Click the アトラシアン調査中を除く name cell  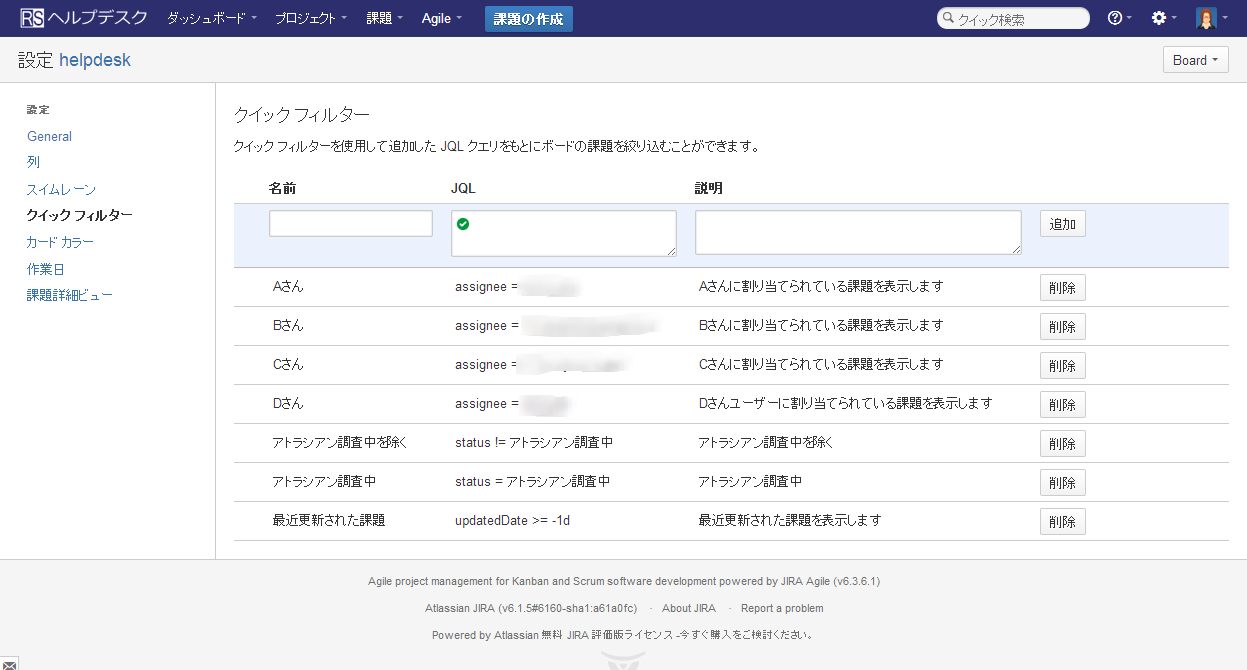pyautogui.click(x=340, y=443)
